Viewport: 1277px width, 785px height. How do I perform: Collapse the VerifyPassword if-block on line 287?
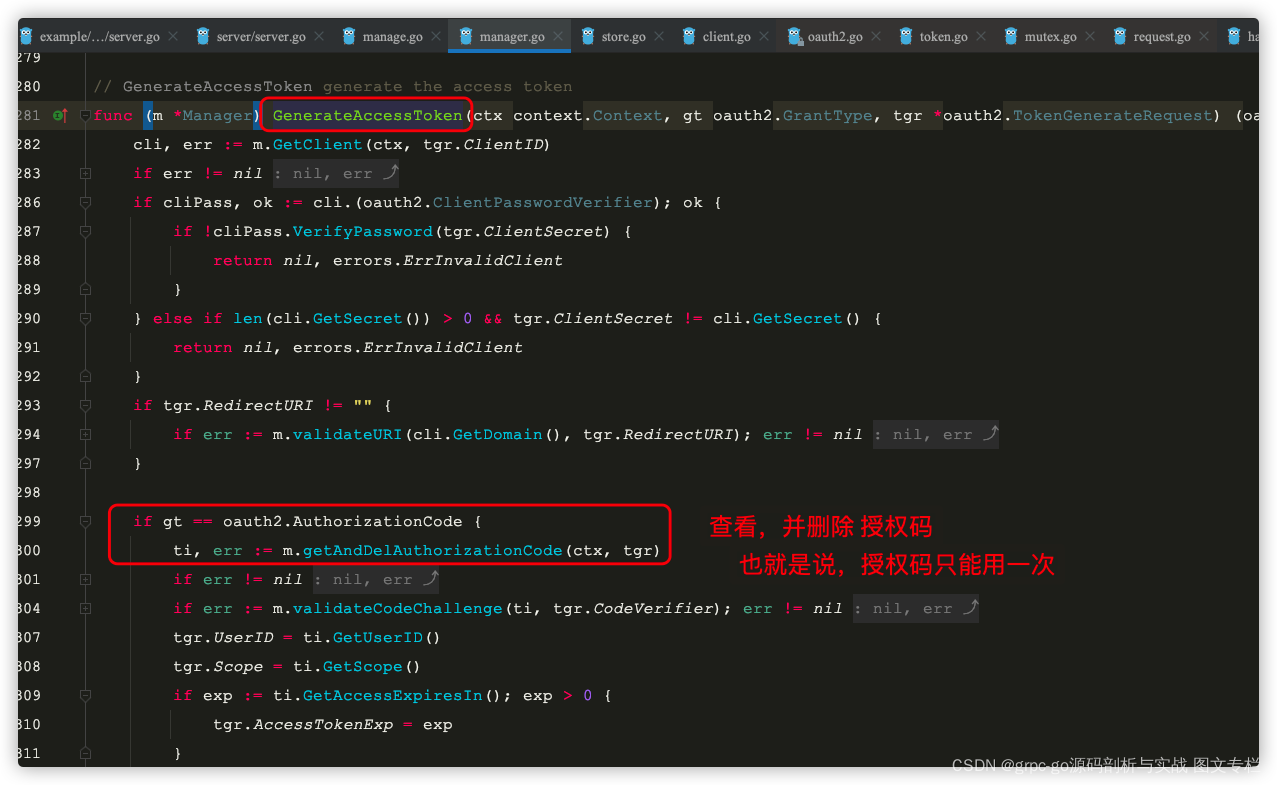(x=85, y=232)
